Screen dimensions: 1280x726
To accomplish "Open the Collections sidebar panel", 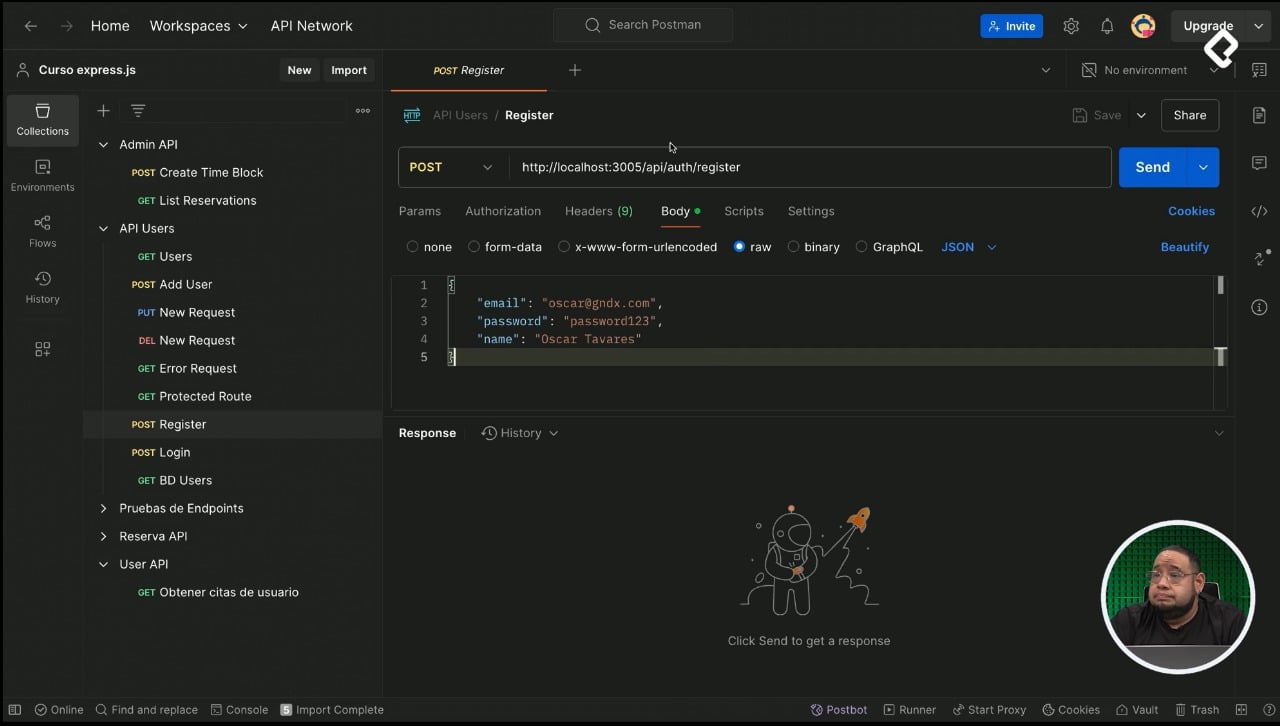I will coord(42,120).
